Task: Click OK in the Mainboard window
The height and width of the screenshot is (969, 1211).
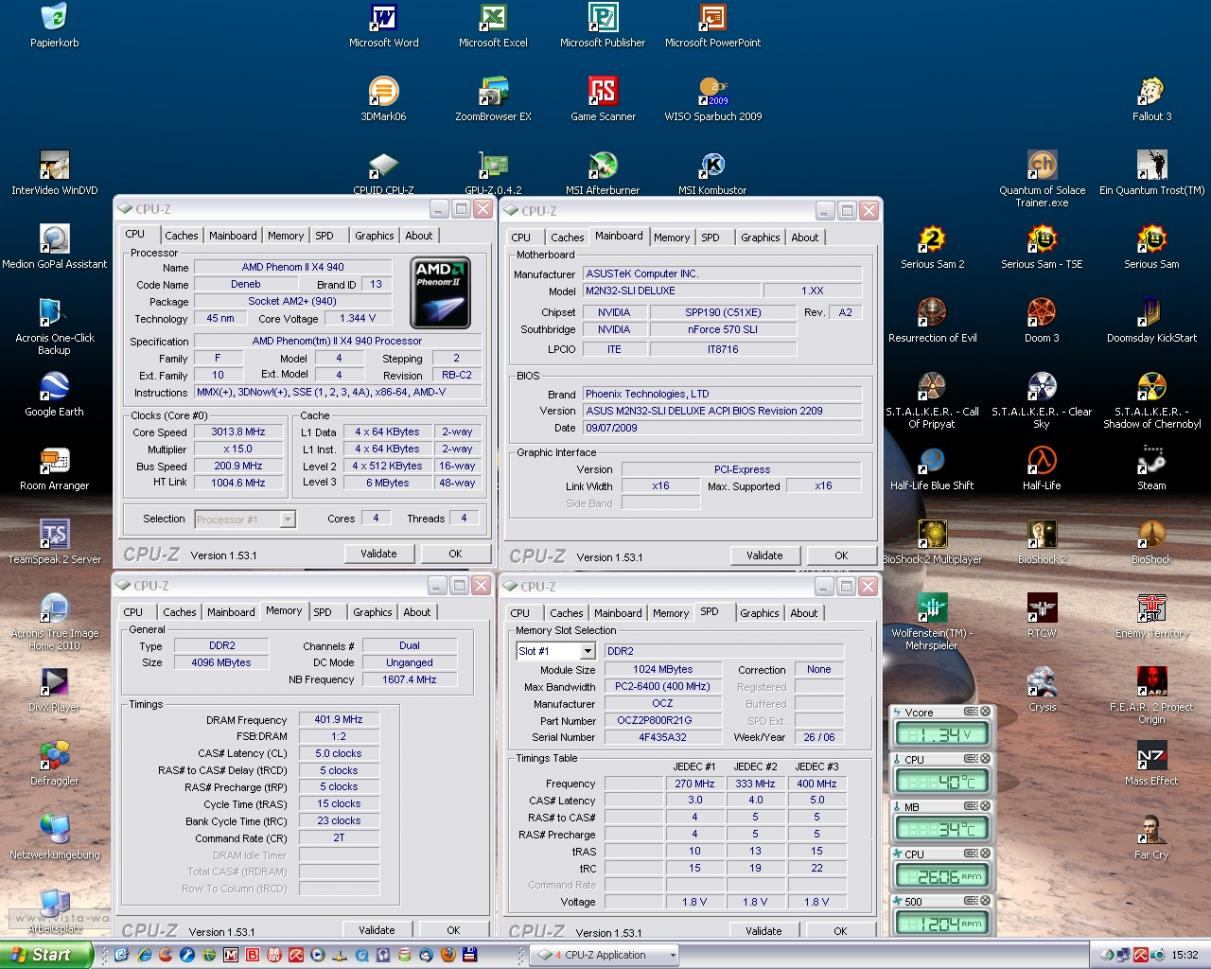Action: point(841,556)
